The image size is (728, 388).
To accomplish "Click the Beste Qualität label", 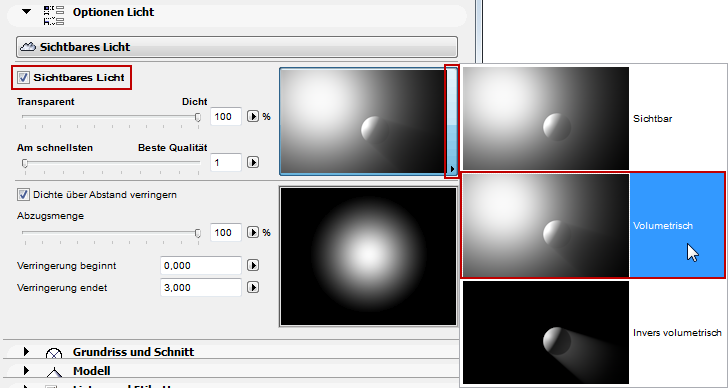I will click(x=173, y=148).
